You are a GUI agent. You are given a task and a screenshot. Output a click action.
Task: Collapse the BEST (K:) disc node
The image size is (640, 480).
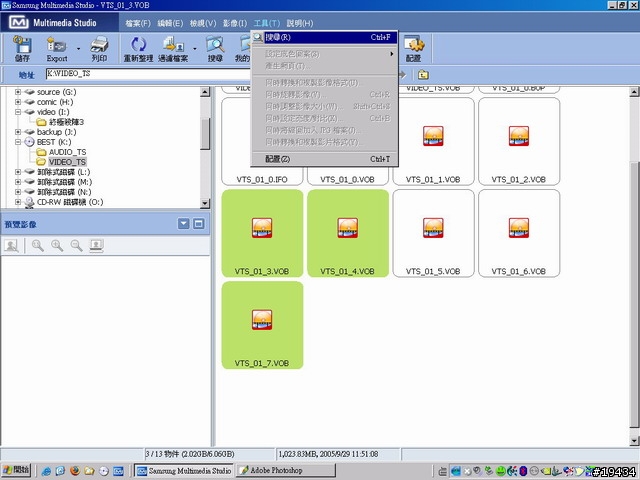pyautogui.click(x=18, y=142)
